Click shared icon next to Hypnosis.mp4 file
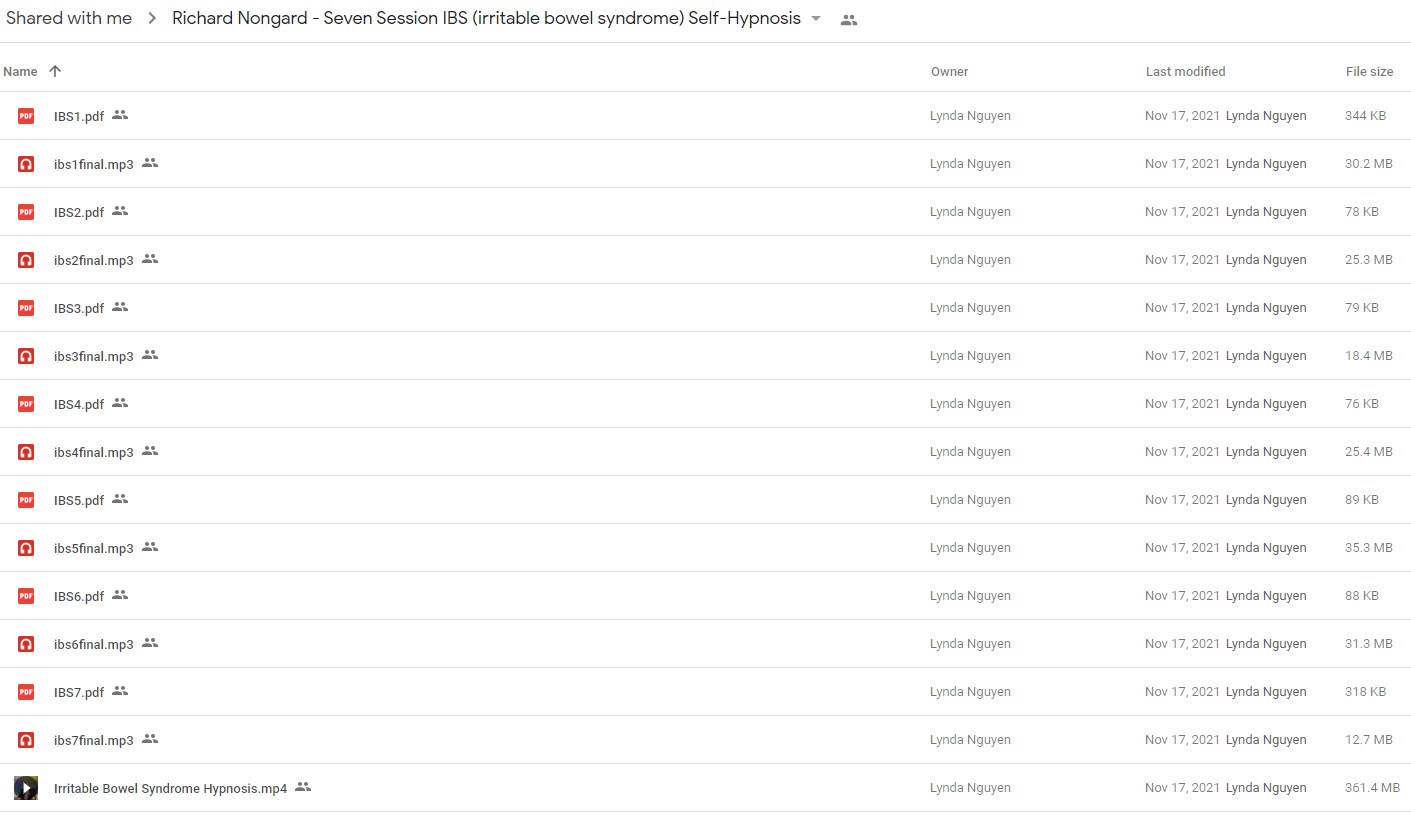 click(x=303, y=787)
